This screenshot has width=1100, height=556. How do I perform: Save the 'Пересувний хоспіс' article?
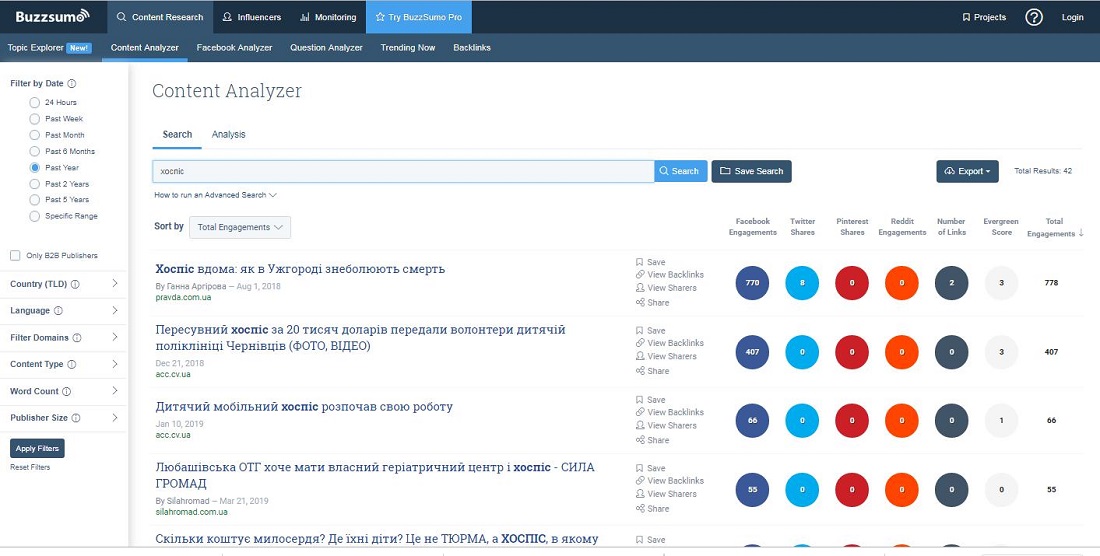(x=650, y=330)
